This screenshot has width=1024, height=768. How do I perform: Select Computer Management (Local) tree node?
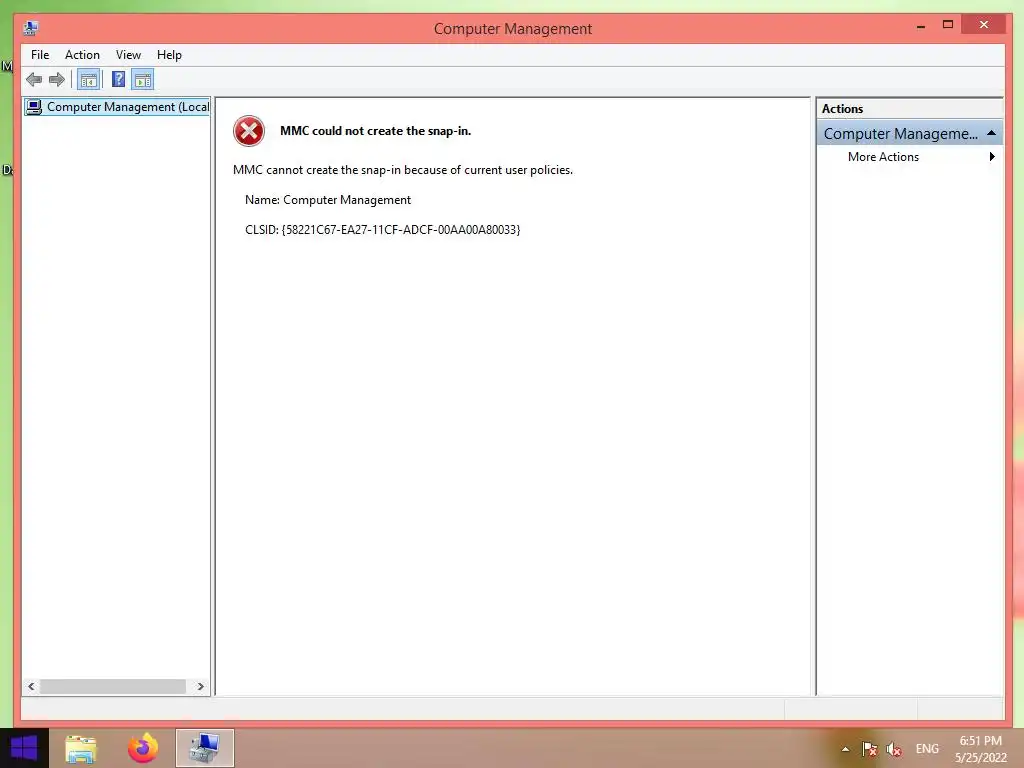(118, 106)
